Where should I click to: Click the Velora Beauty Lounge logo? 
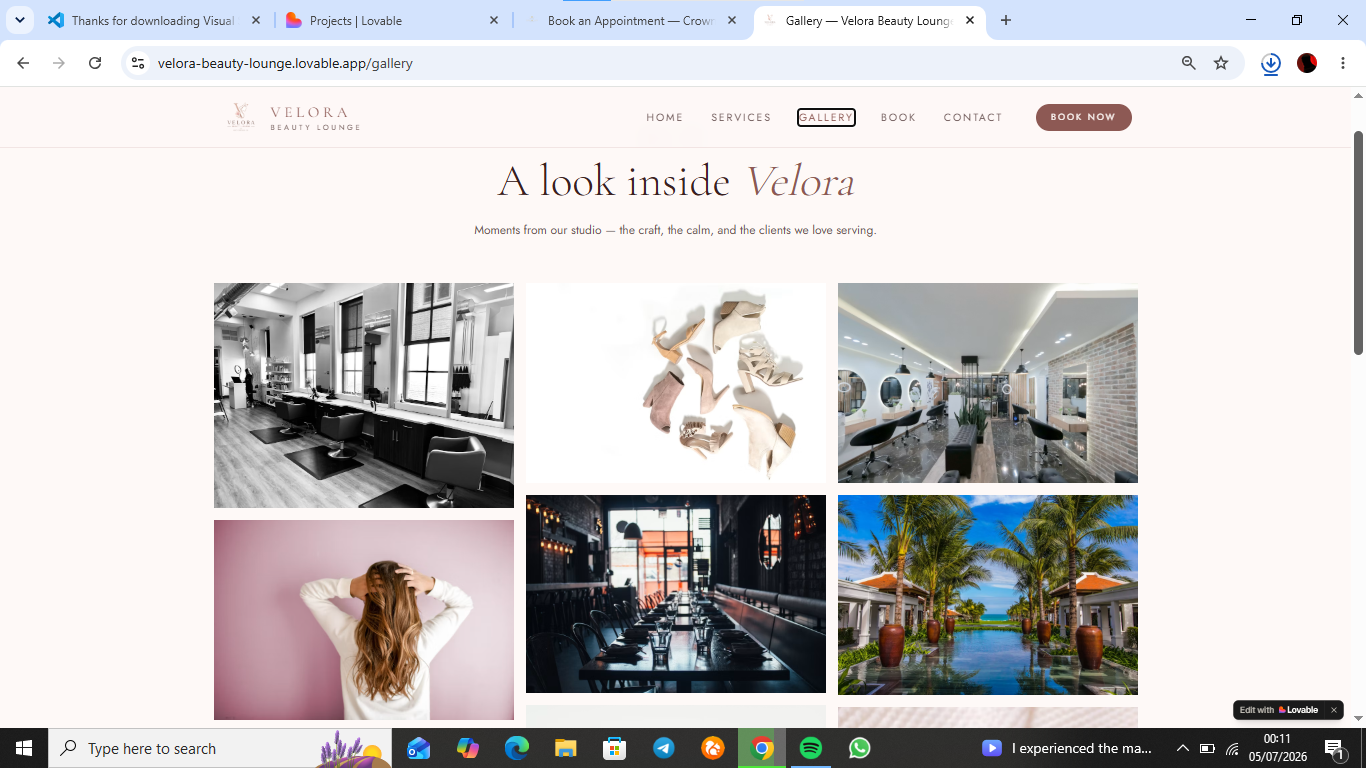tap(293, 117)
